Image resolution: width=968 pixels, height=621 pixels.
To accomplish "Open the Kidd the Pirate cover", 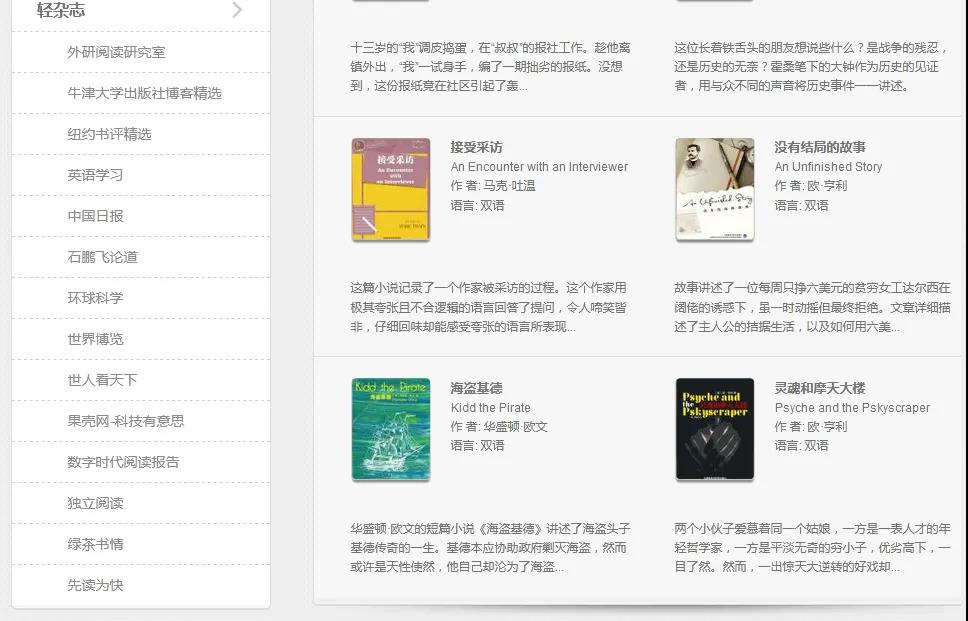I will [x=391, y=429].
